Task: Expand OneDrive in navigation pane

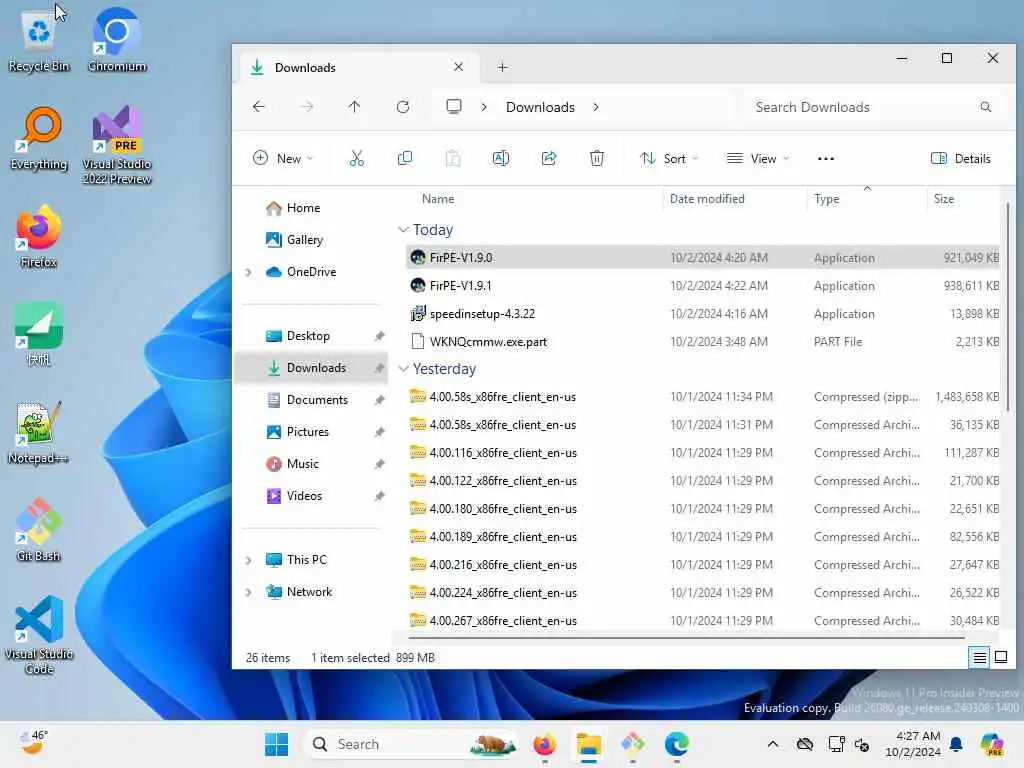Action: pos(249,272)
